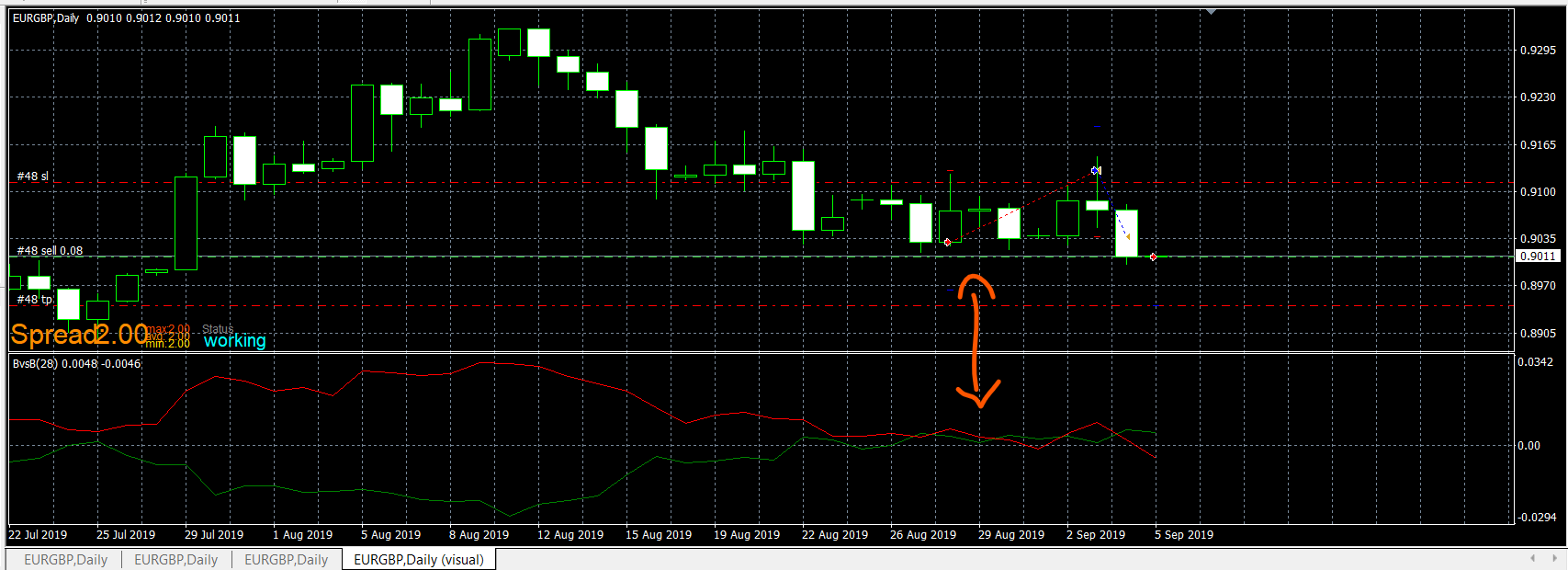Click the 22 Jul 2019 date label

(38, 535)
